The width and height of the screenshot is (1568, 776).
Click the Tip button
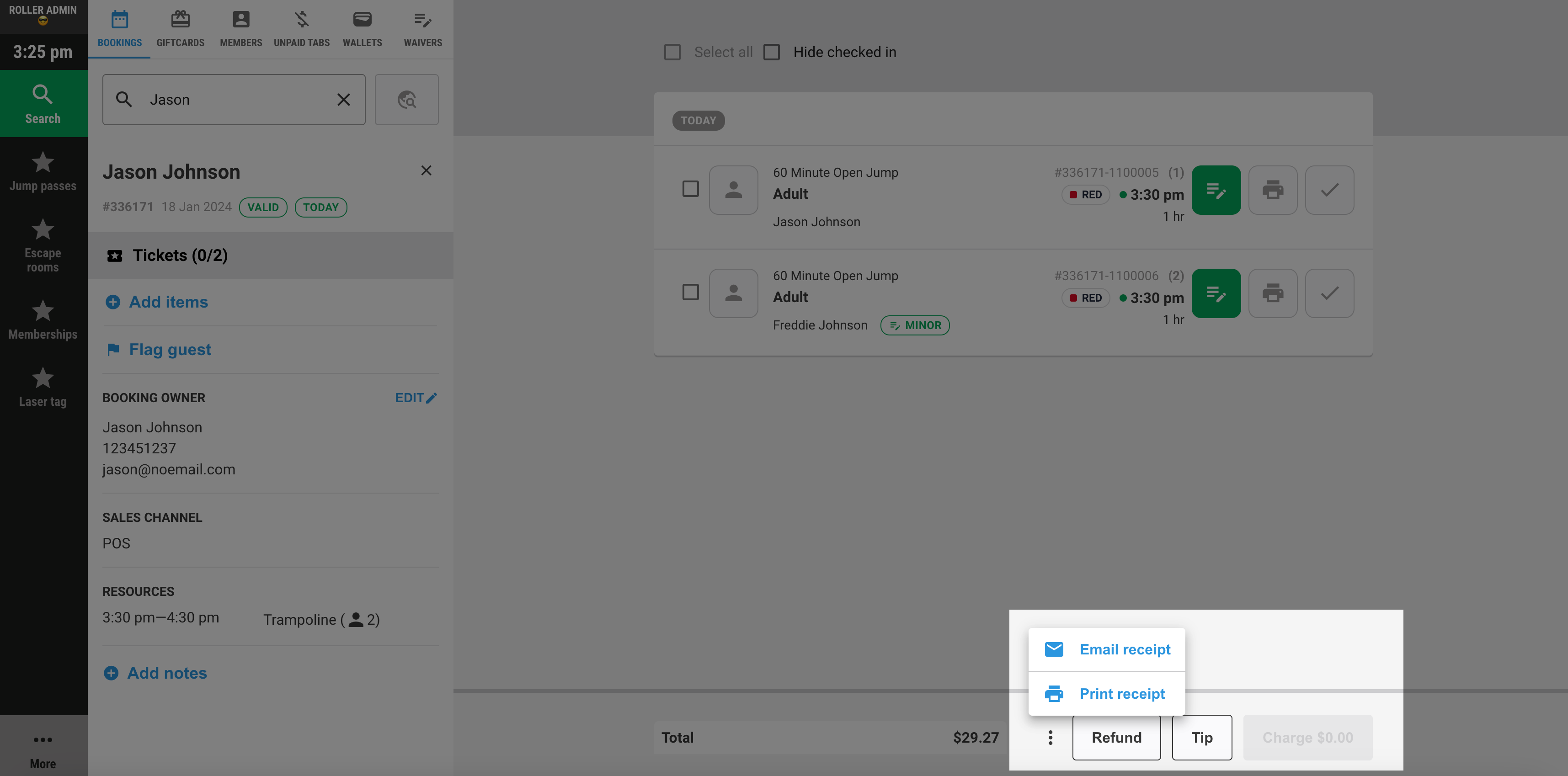coord(1201,738)
